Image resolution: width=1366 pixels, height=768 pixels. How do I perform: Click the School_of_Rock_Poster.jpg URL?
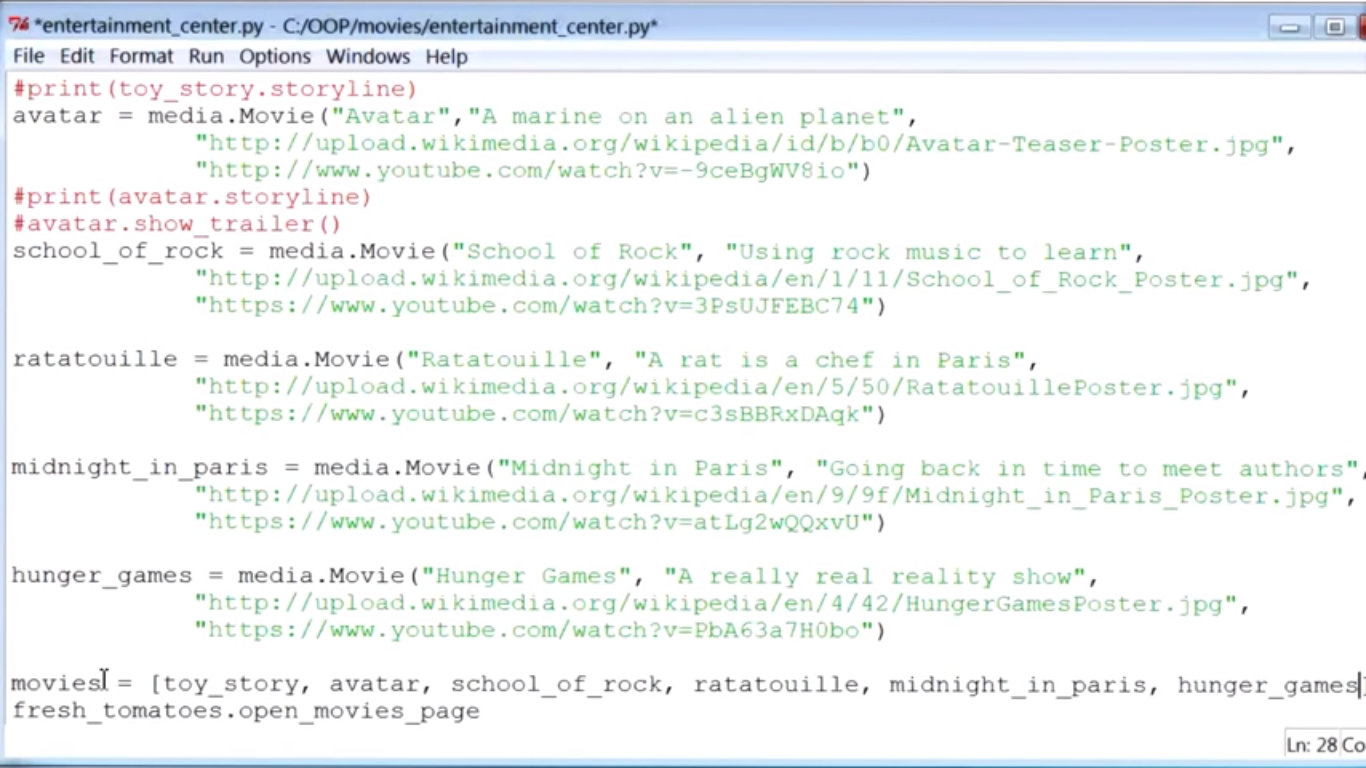(x=746, y=279)
